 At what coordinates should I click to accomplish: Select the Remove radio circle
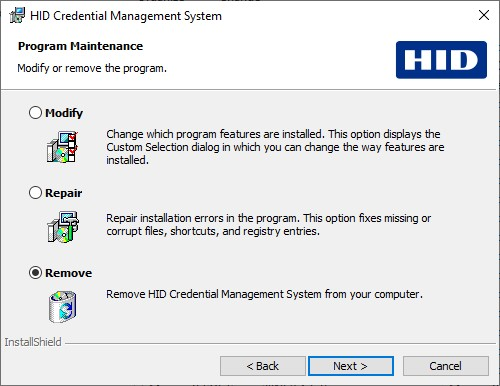pos(35,273)
